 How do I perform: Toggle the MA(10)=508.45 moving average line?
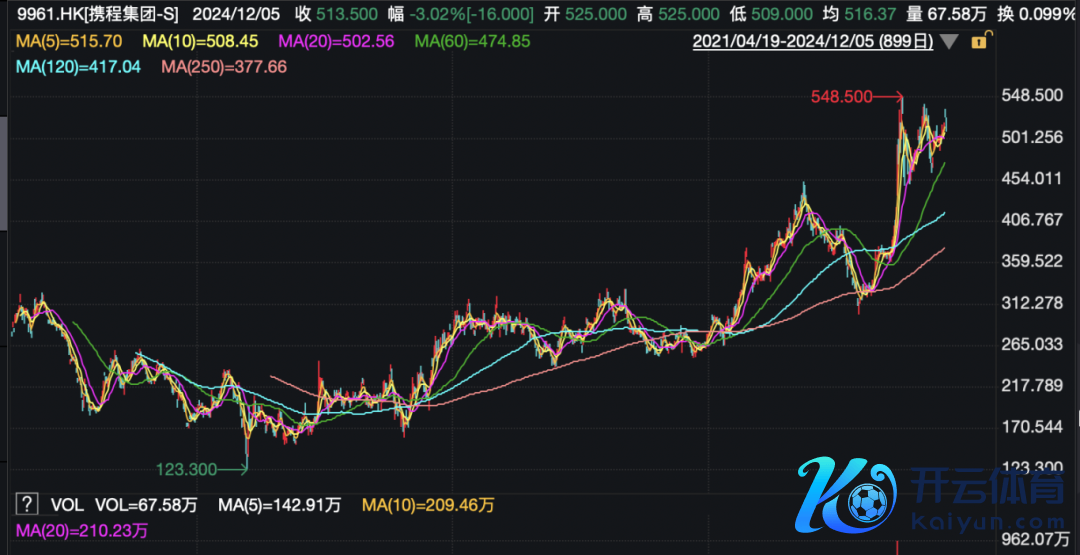coord(200,42)
